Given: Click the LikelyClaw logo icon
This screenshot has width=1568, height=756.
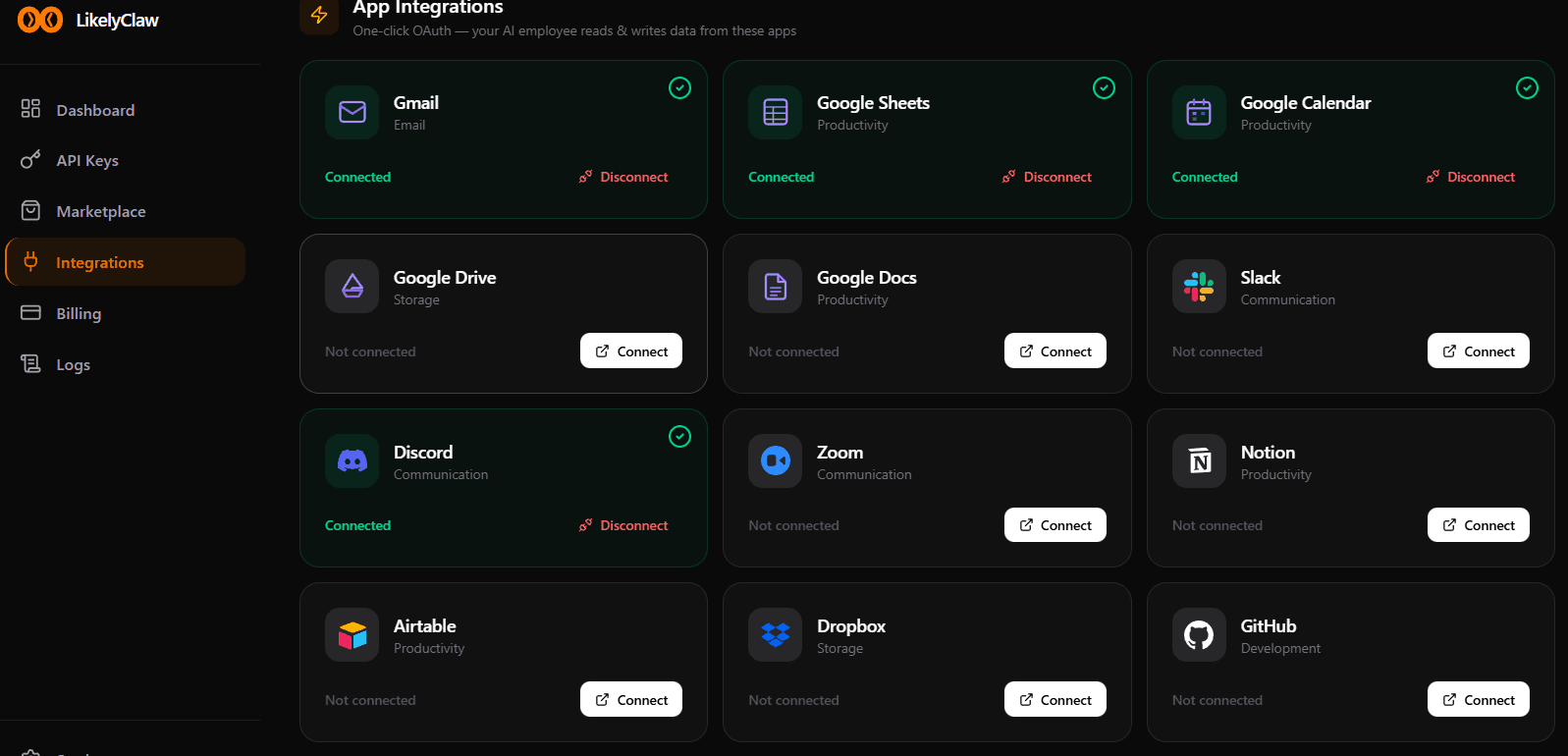Looking at the screenshot, I should pyautogui.click(x=40, y=20).
